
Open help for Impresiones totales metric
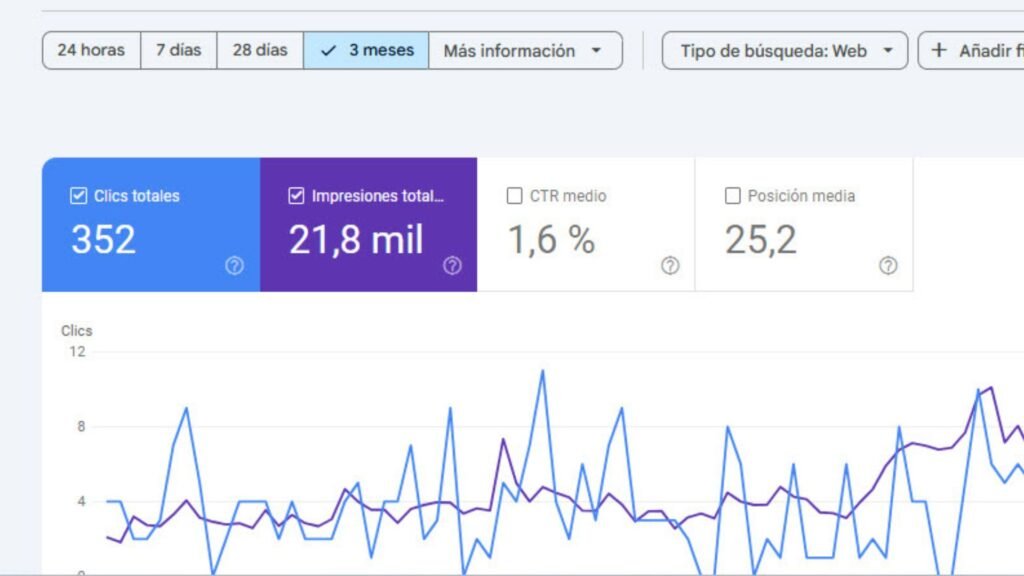coord(451,266)
